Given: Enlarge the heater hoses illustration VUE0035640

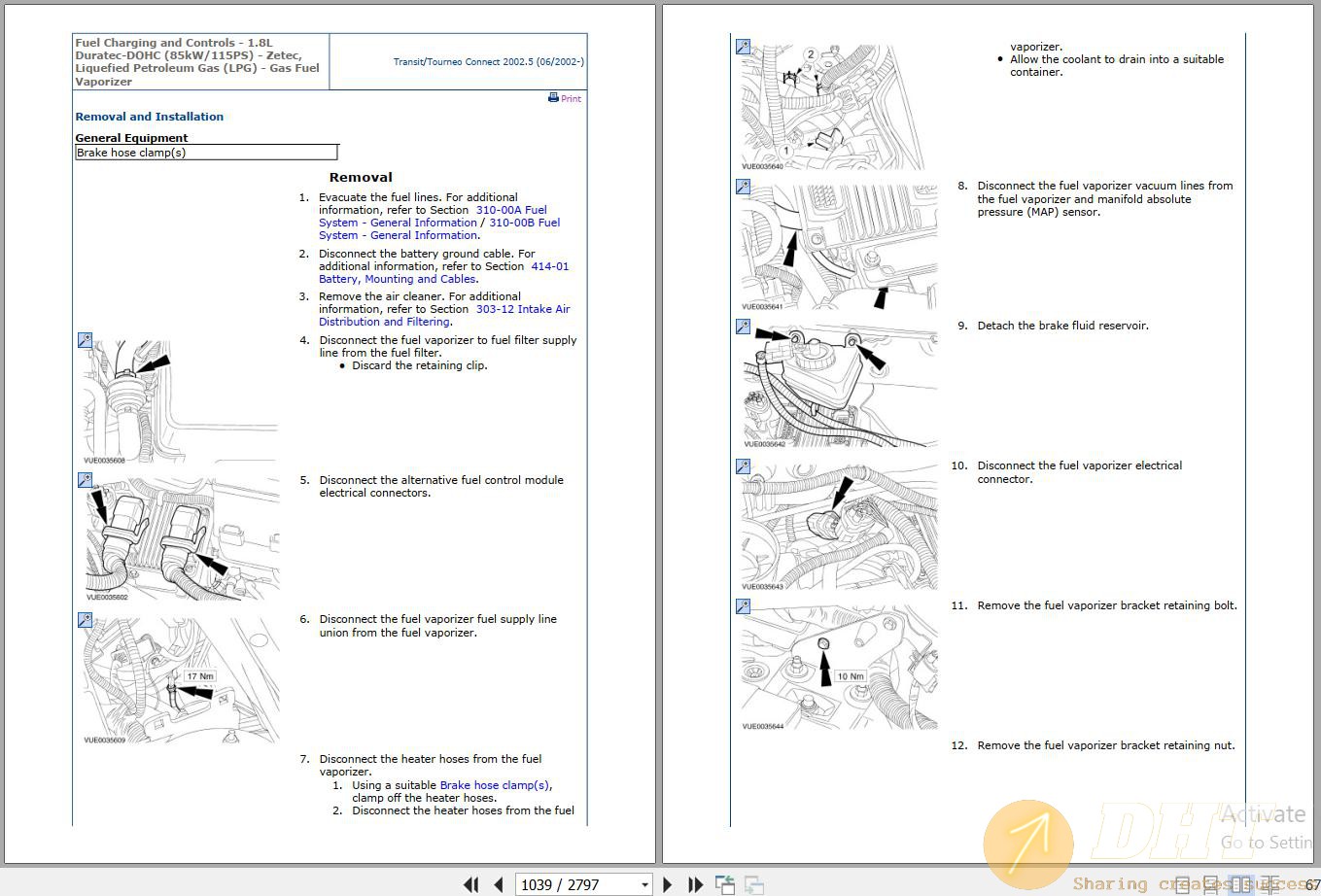Looking at the screenshot, I should click(x=743, y=47).
